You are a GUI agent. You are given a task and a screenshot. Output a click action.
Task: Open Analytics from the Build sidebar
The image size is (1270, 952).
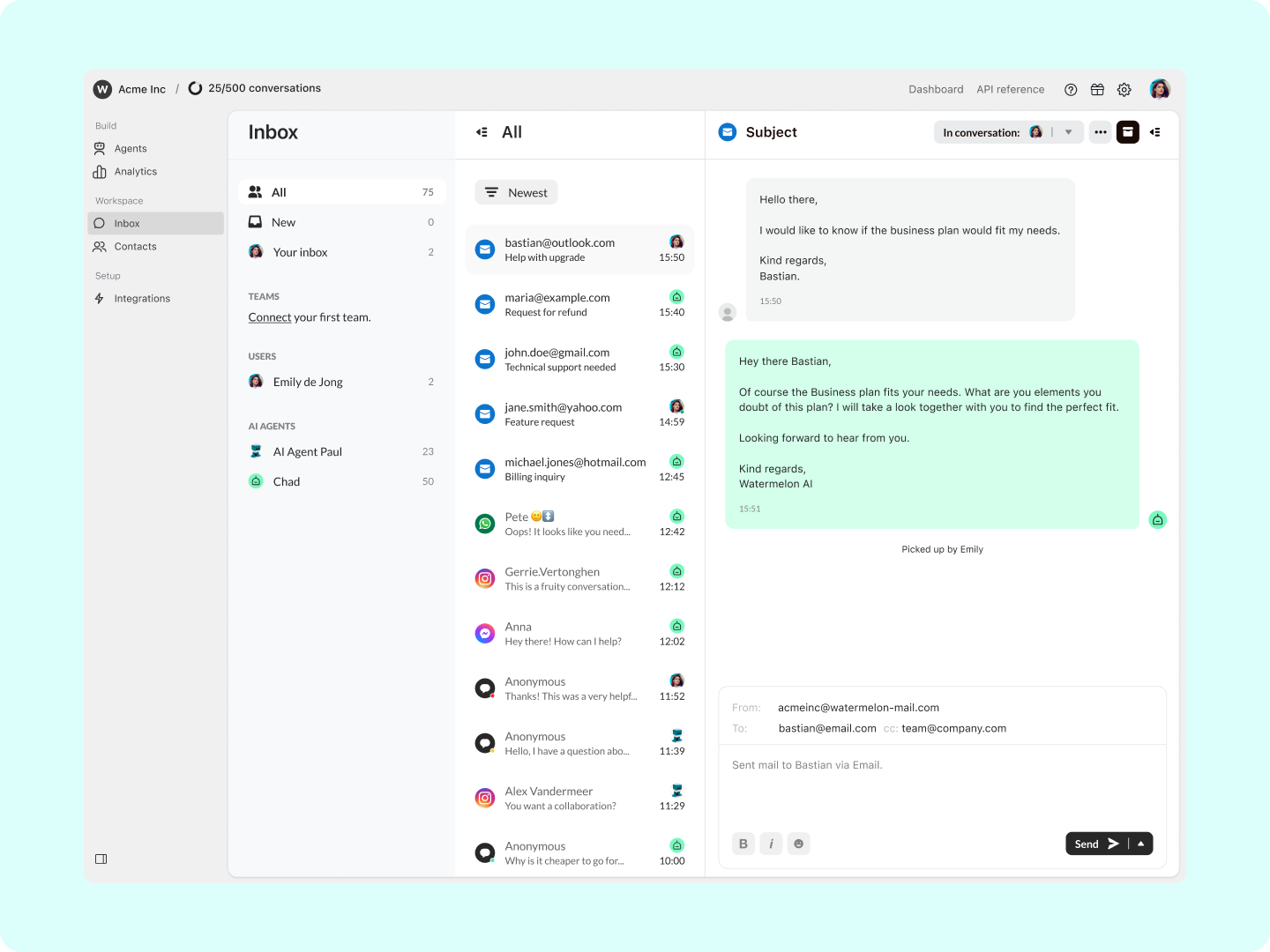click(135, 171)
